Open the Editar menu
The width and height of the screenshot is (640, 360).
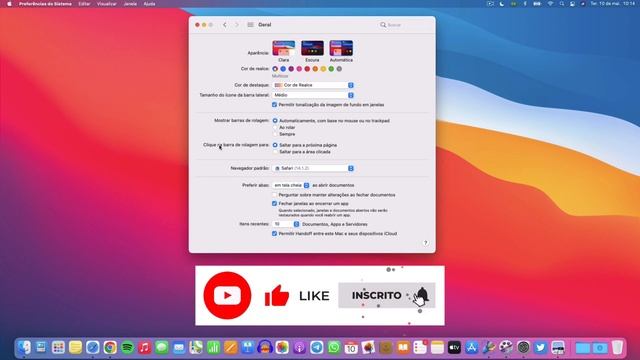tap(84, 4)
